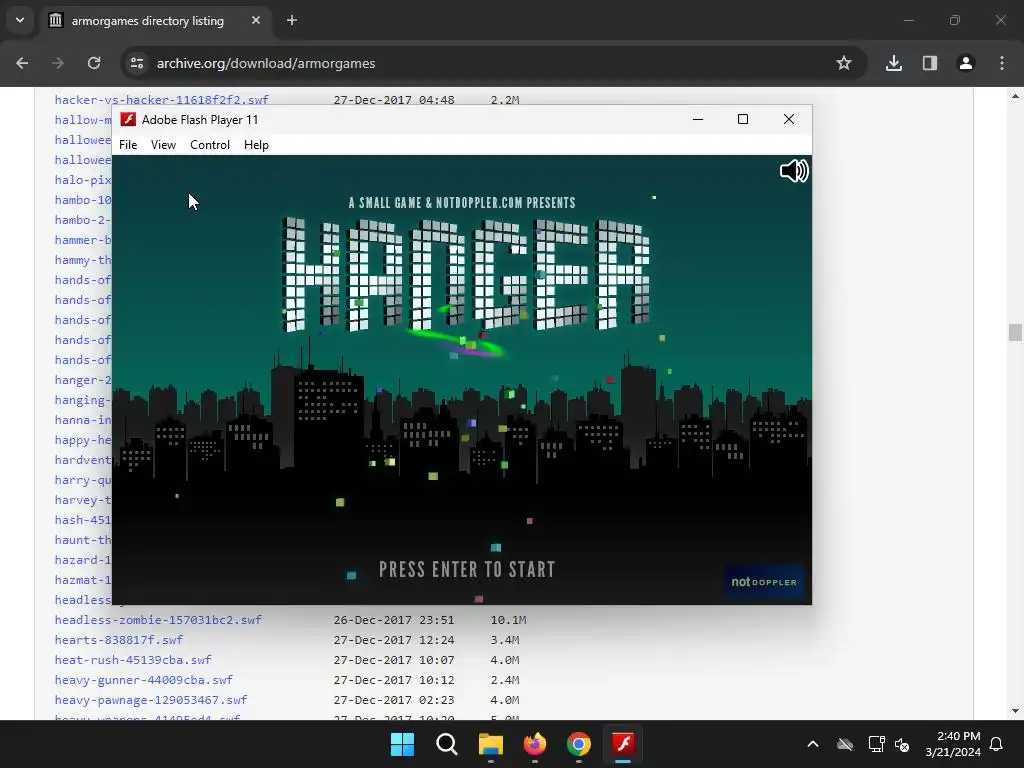Click the hazmat-1 link in the listing
The height and width of the screenshot is (768, 1024).
[83, 580]
